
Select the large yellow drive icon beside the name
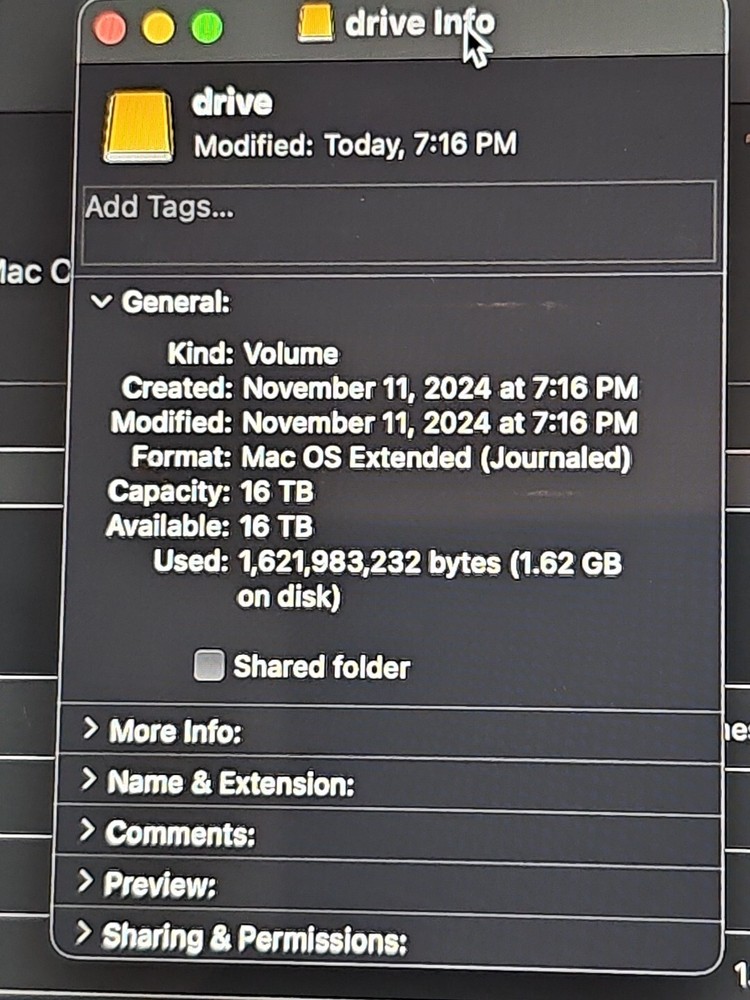[138, 126]
